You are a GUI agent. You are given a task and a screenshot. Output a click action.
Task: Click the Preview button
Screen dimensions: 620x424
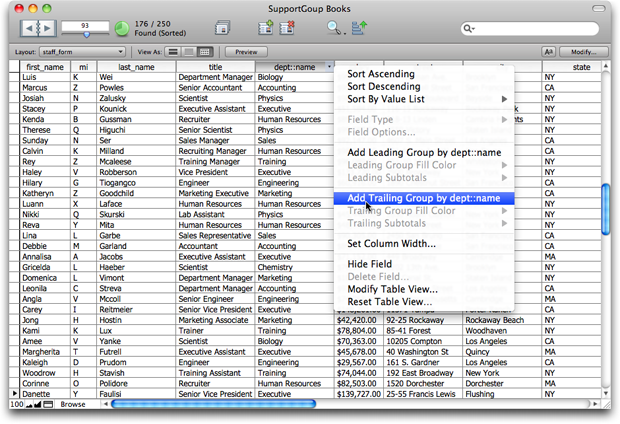pyautogui.click(x=246, y=52)
